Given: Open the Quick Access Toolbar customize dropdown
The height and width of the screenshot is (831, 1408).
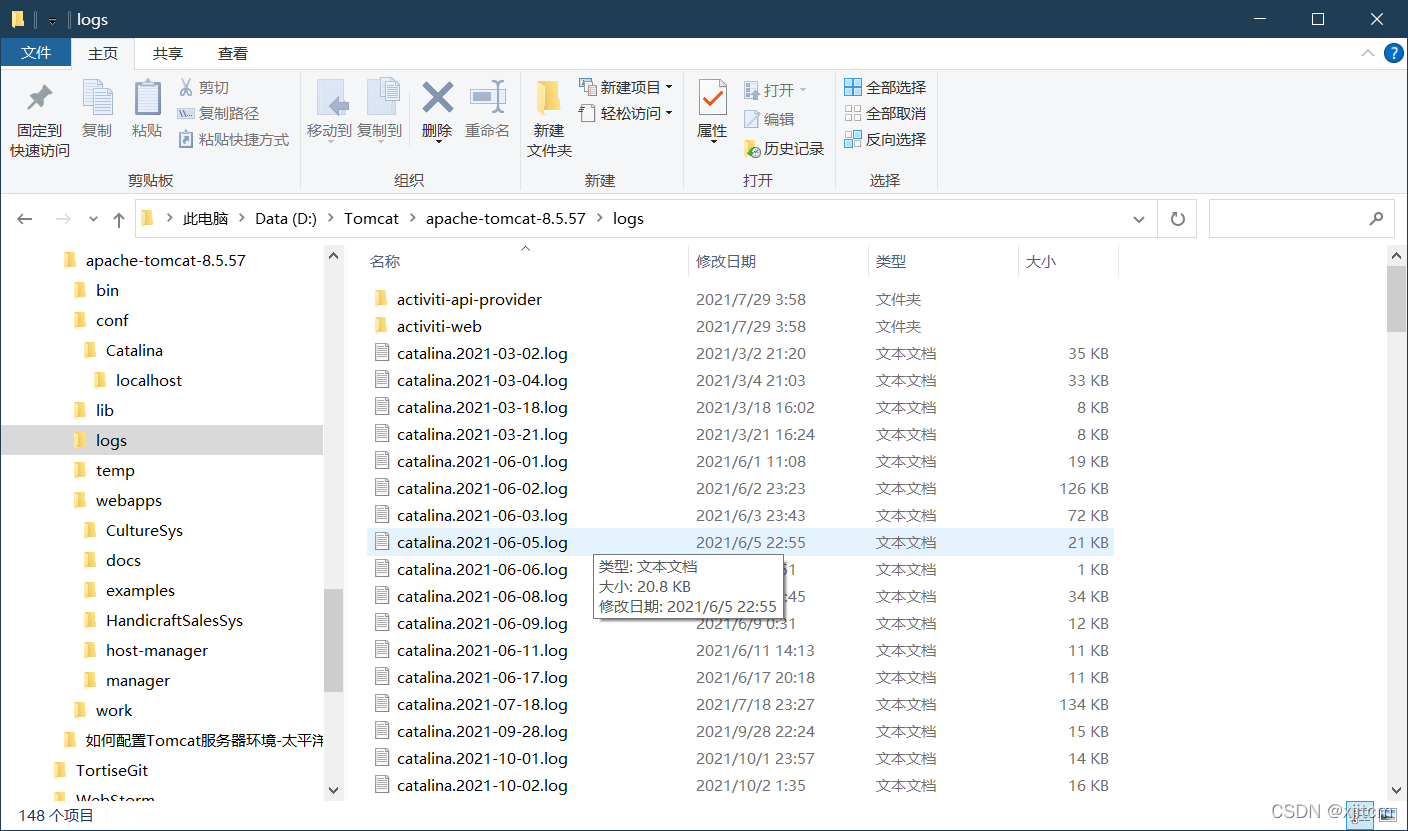Looking at the screenshot, I should click(x=52, y=20).
